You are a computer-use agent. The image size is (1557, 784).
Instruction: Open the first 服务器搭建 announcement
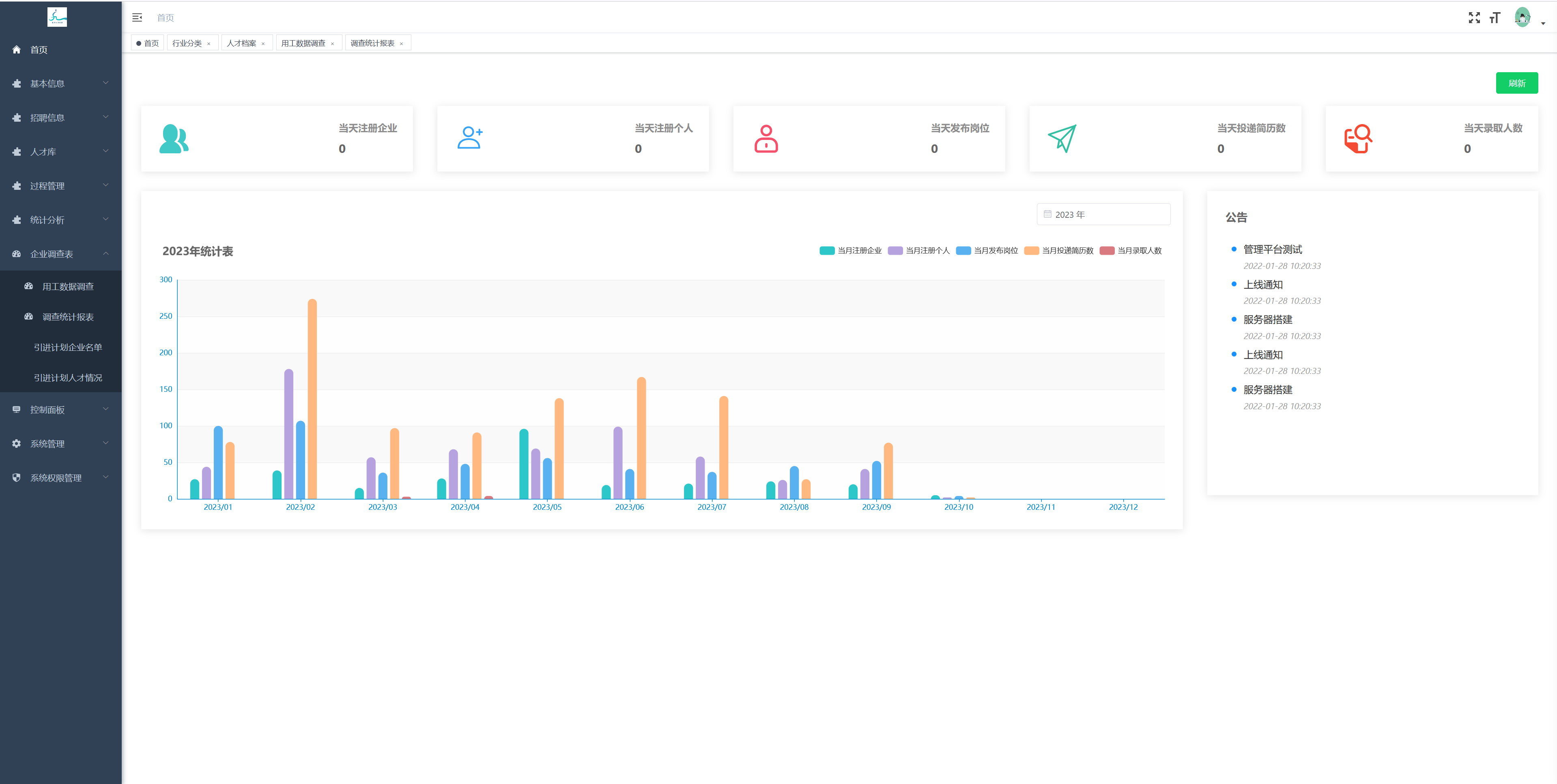(x=1267, y=319)
